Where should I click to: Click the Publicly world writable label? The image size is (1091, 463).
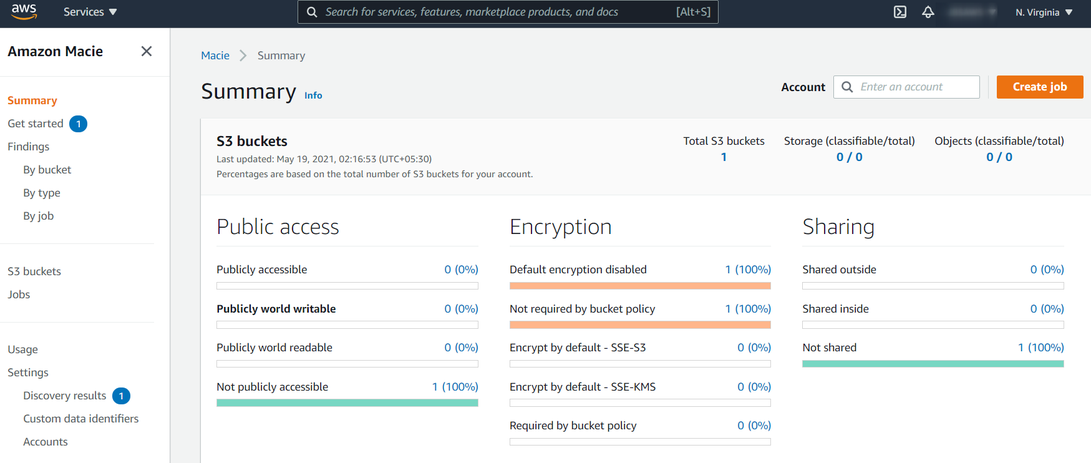click(x=276, y=308)
